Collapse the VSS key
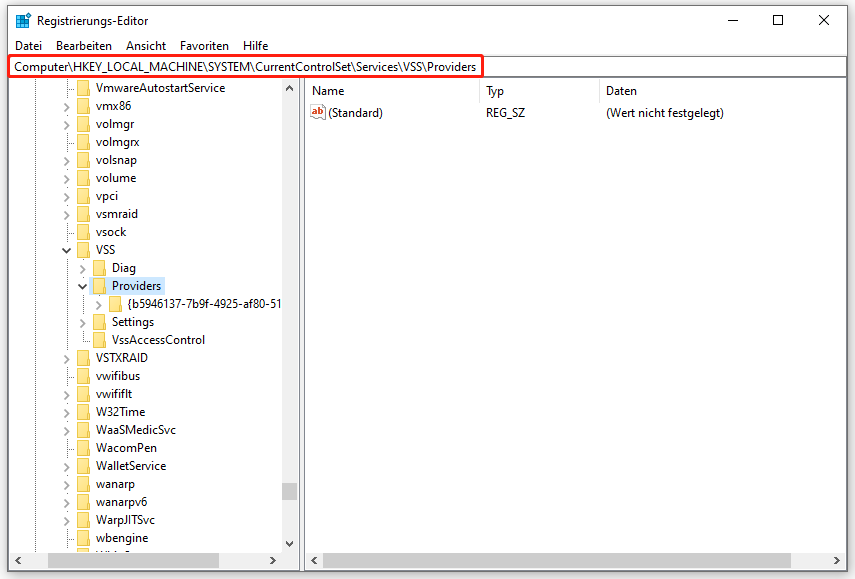This screenshot has width=855, height=579. coord(67,250)
